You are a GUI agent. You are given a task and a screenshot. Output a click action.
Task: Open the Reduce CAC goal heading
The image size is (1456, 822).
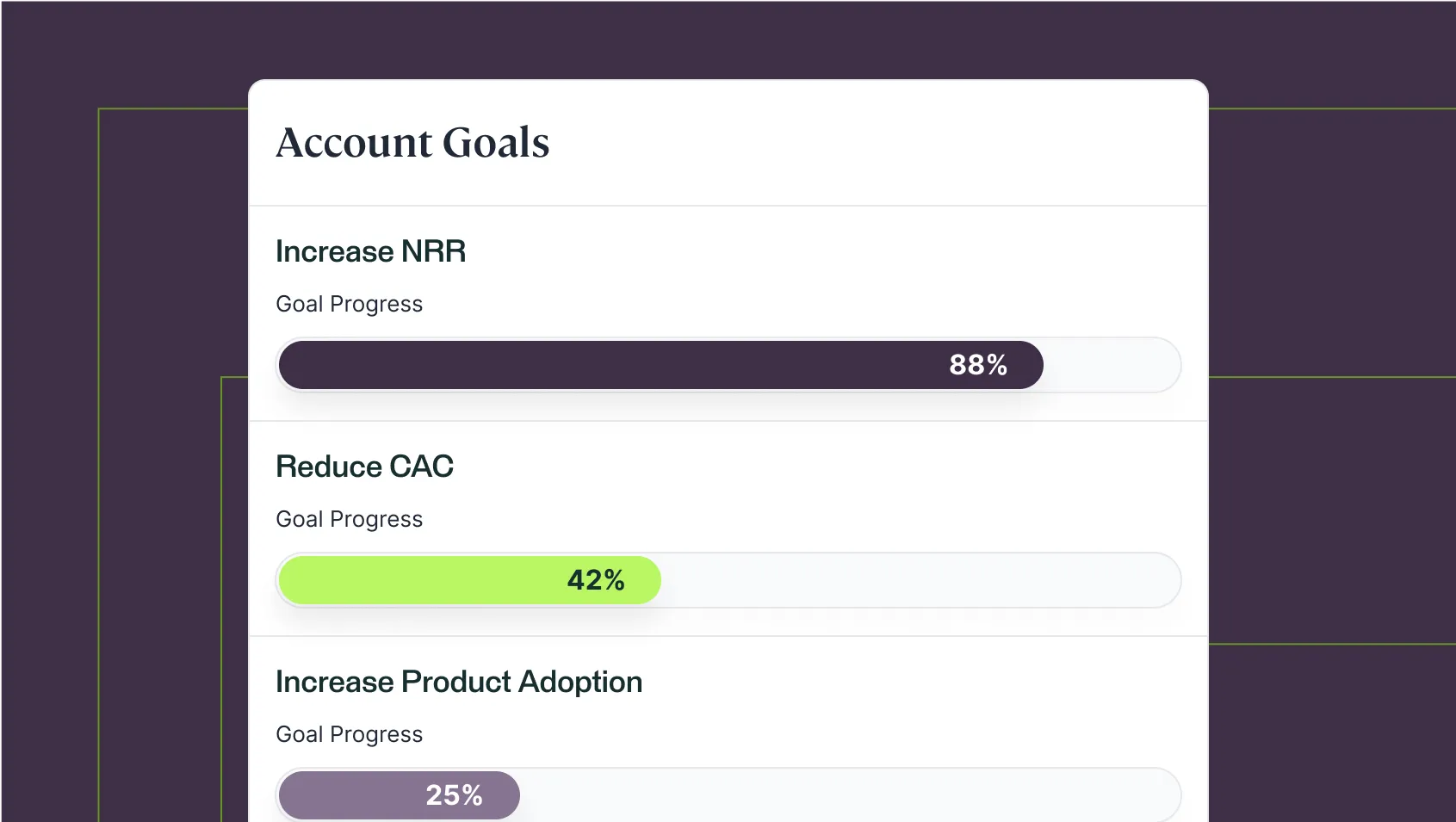click(x=364, y=467)
